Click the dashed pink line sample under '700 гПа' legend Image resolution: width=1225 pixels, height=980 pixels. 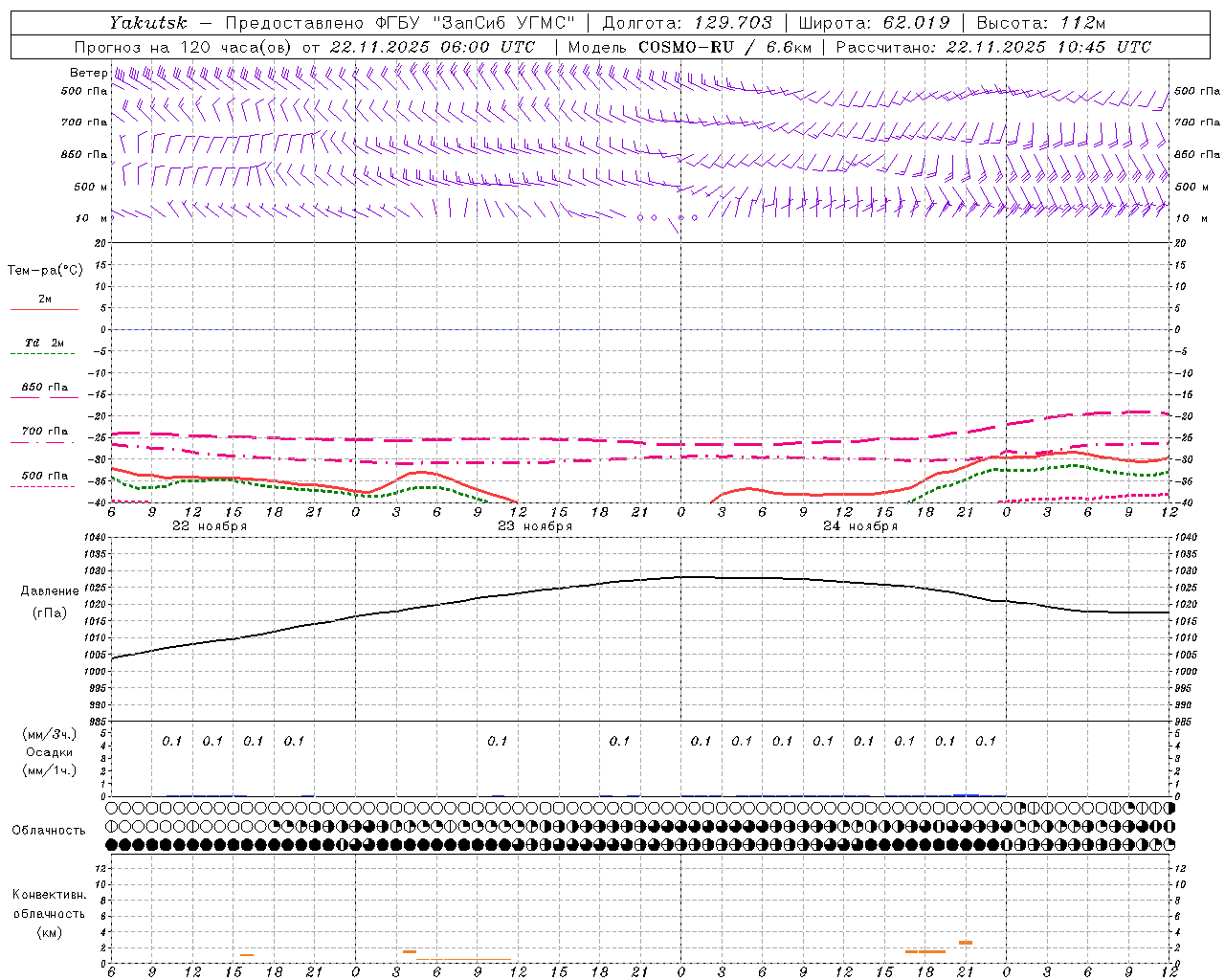coord(42,442)
